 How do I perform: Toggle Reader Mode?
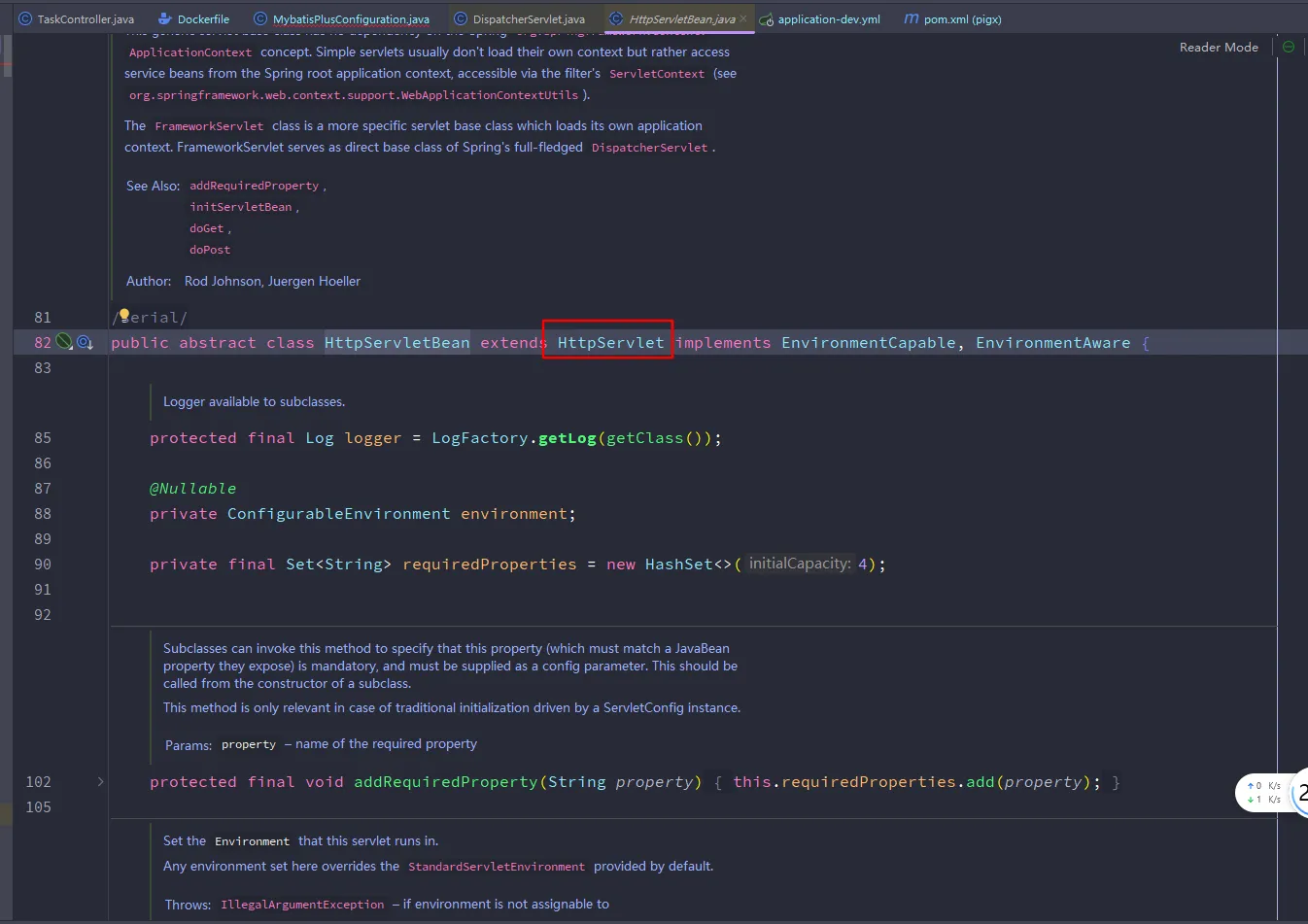point(1219,47)
